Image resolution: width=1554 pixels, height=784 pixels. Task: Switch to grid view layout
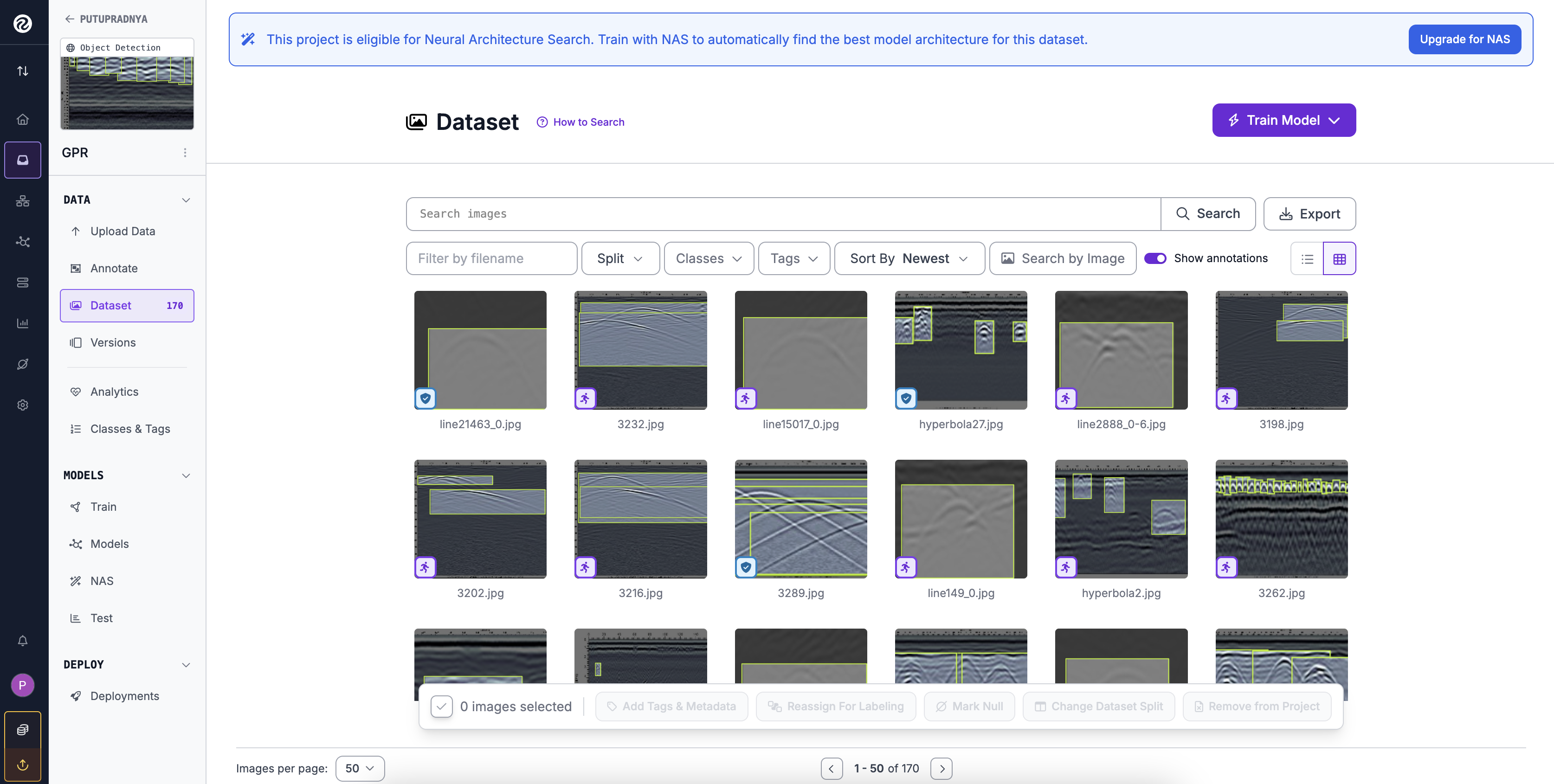pos(1339,259)
